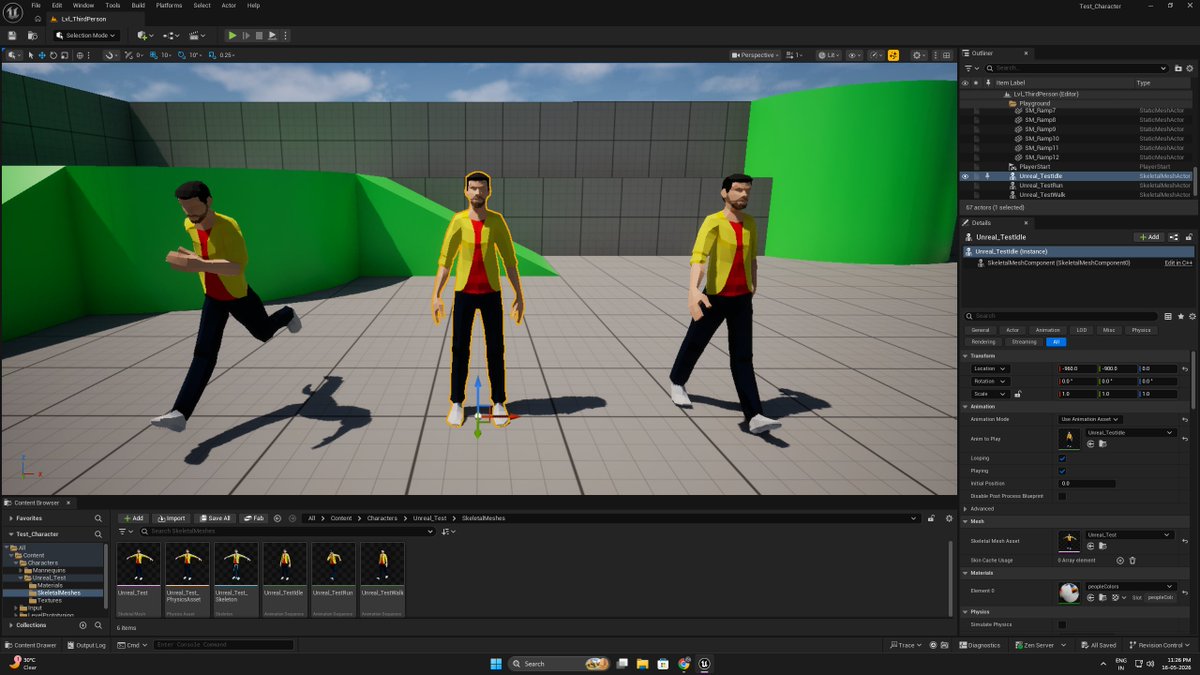The width and height of the screenshot is (1200, 675).
Task: Reset Anim to Play to default arrow
Action: tap(1184, 439)
